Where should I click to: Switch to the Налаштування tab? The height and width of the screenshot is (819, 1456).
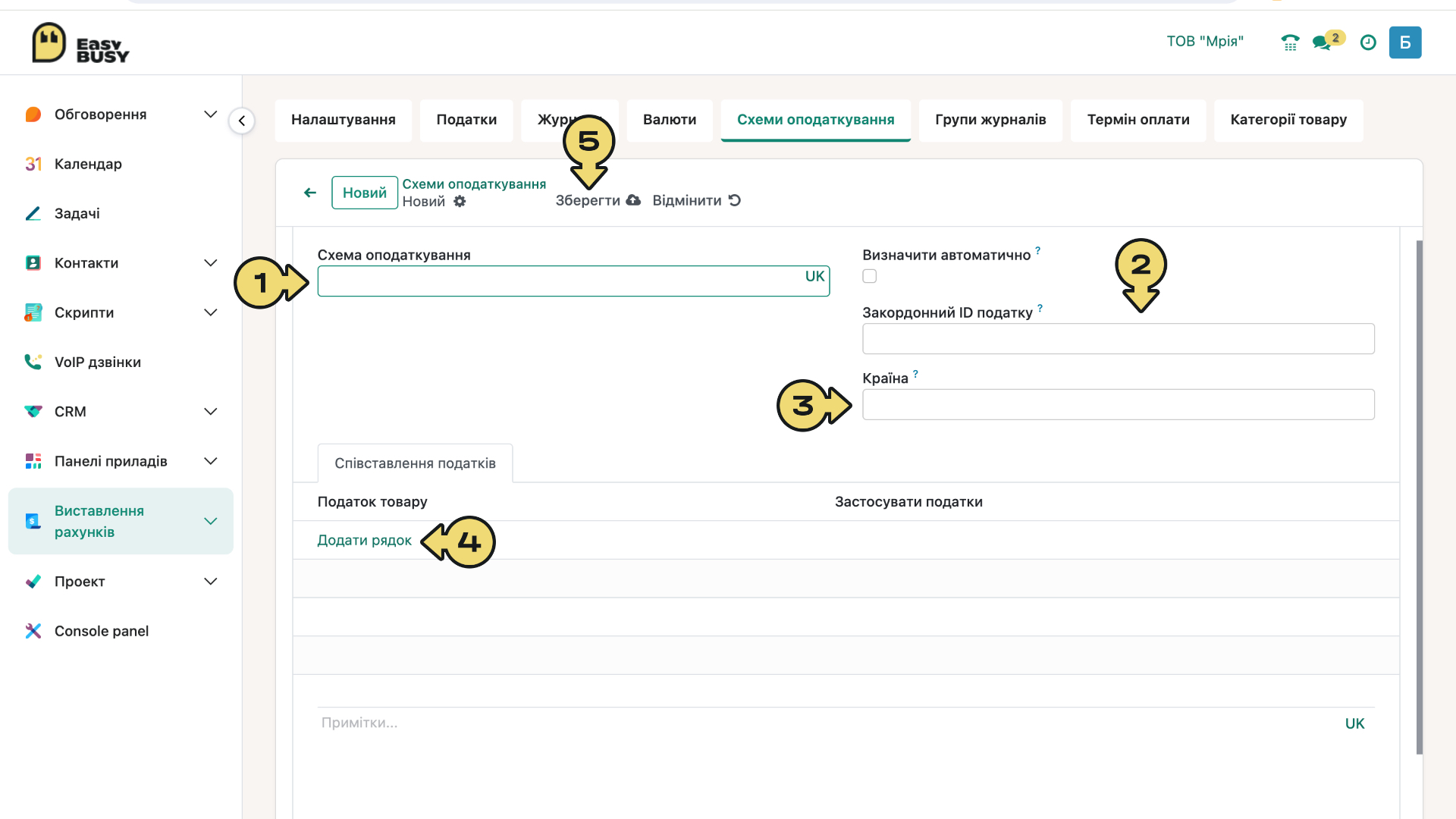(x=343, y=120)
